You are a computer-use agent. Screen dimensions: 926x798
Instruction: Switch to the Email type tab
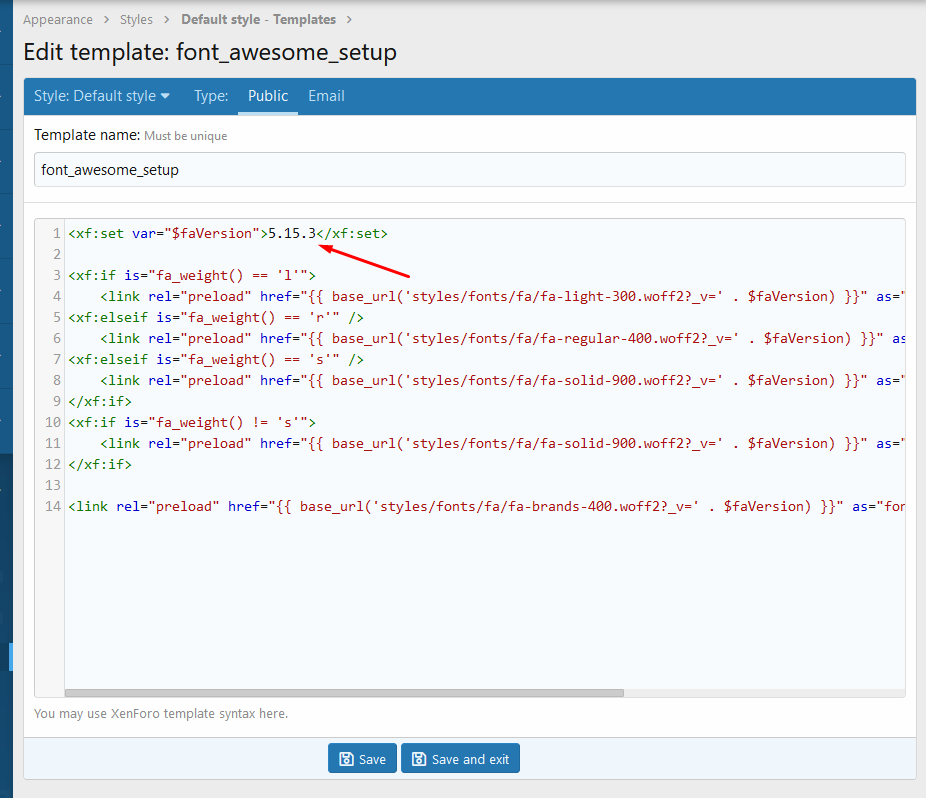[326, 96]
